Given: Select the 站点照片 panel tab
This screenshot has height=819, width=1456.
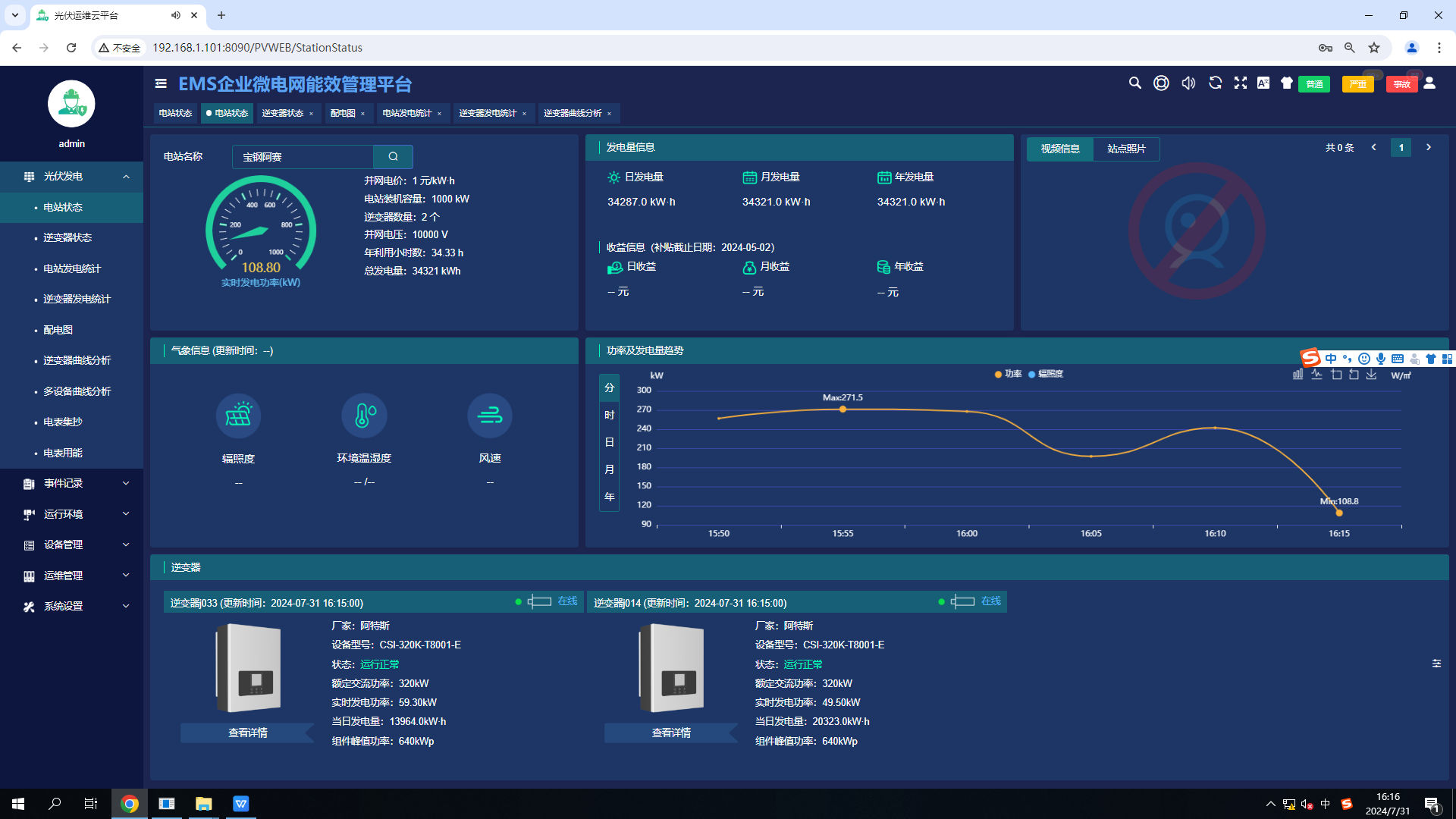Looking at the screenshot, I should pyautogui.click(x=1126, y=149).
